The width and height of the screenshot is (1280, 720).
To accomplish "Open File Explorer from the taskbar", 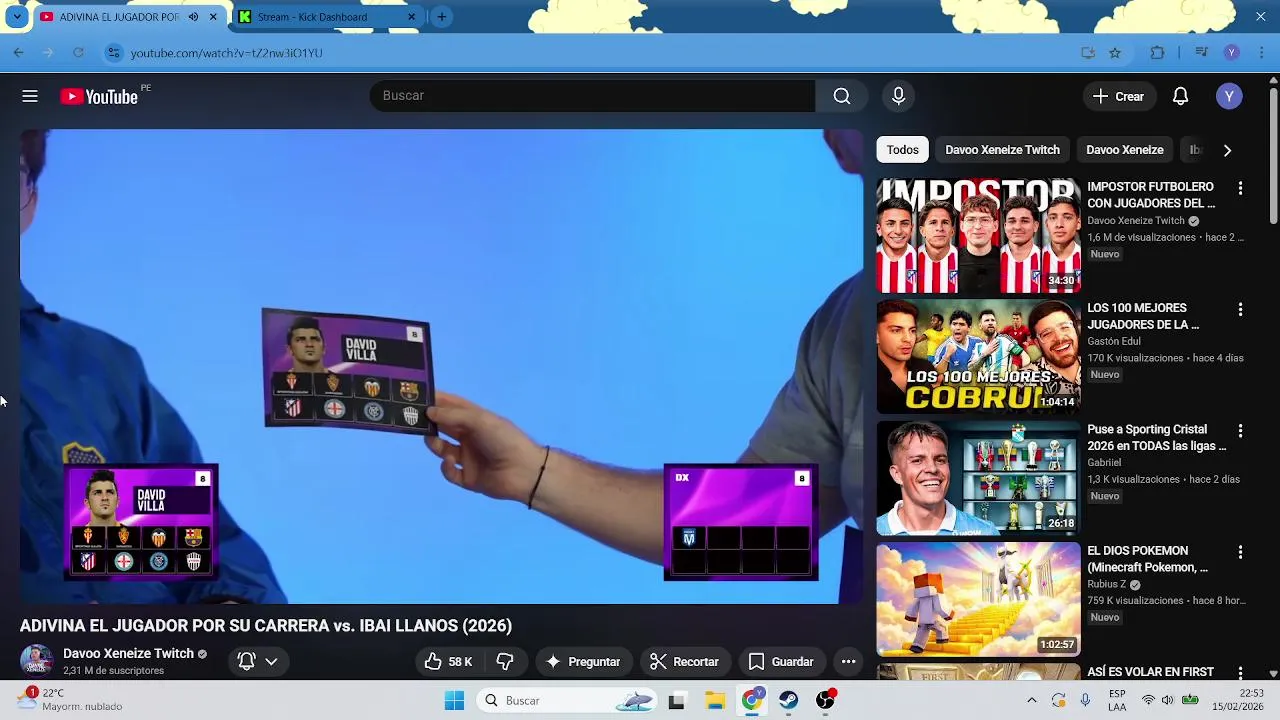I will (x=714, y=700).
